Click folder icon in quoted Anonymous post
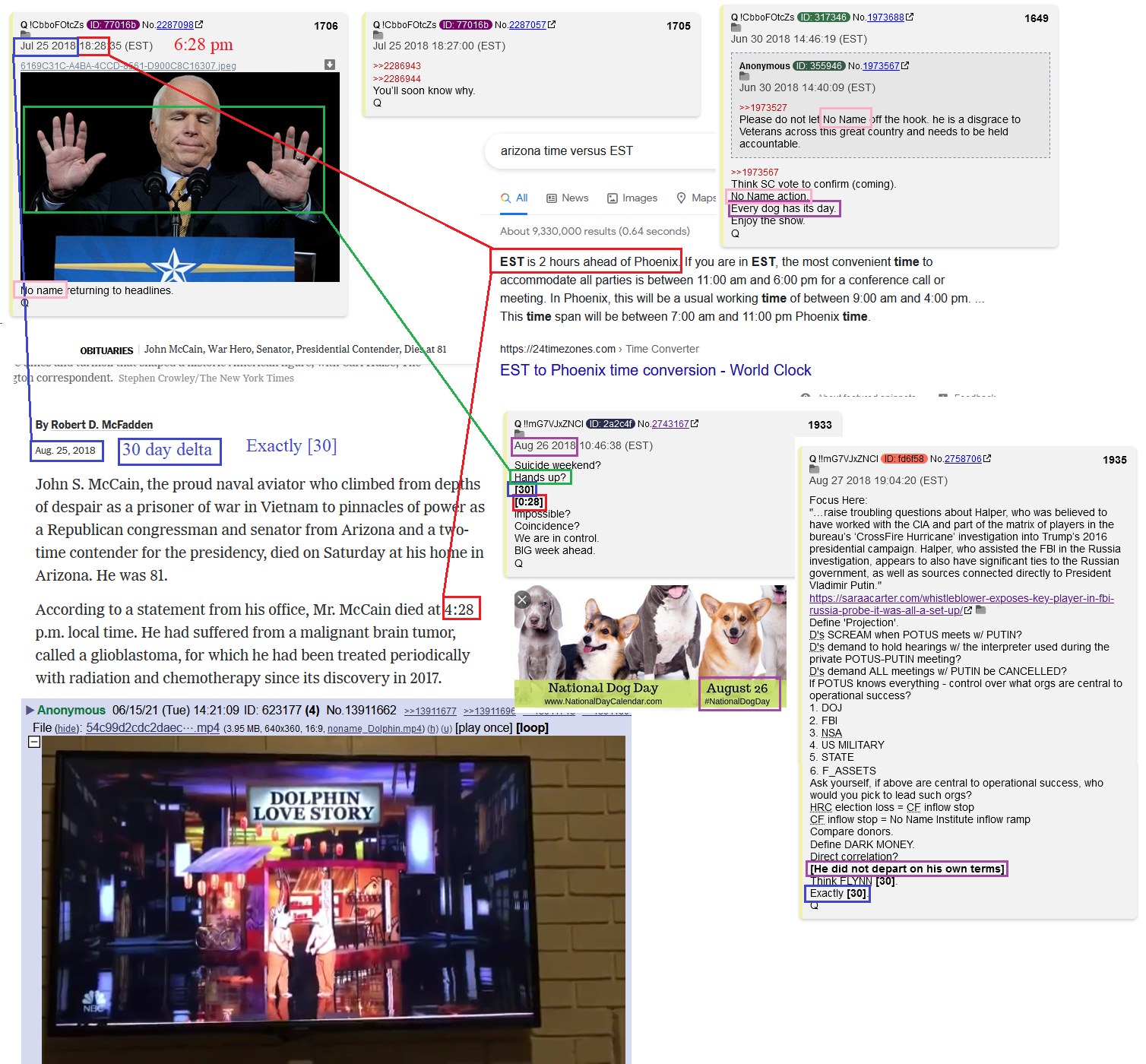1146x1064 pixels. point(744,76)
